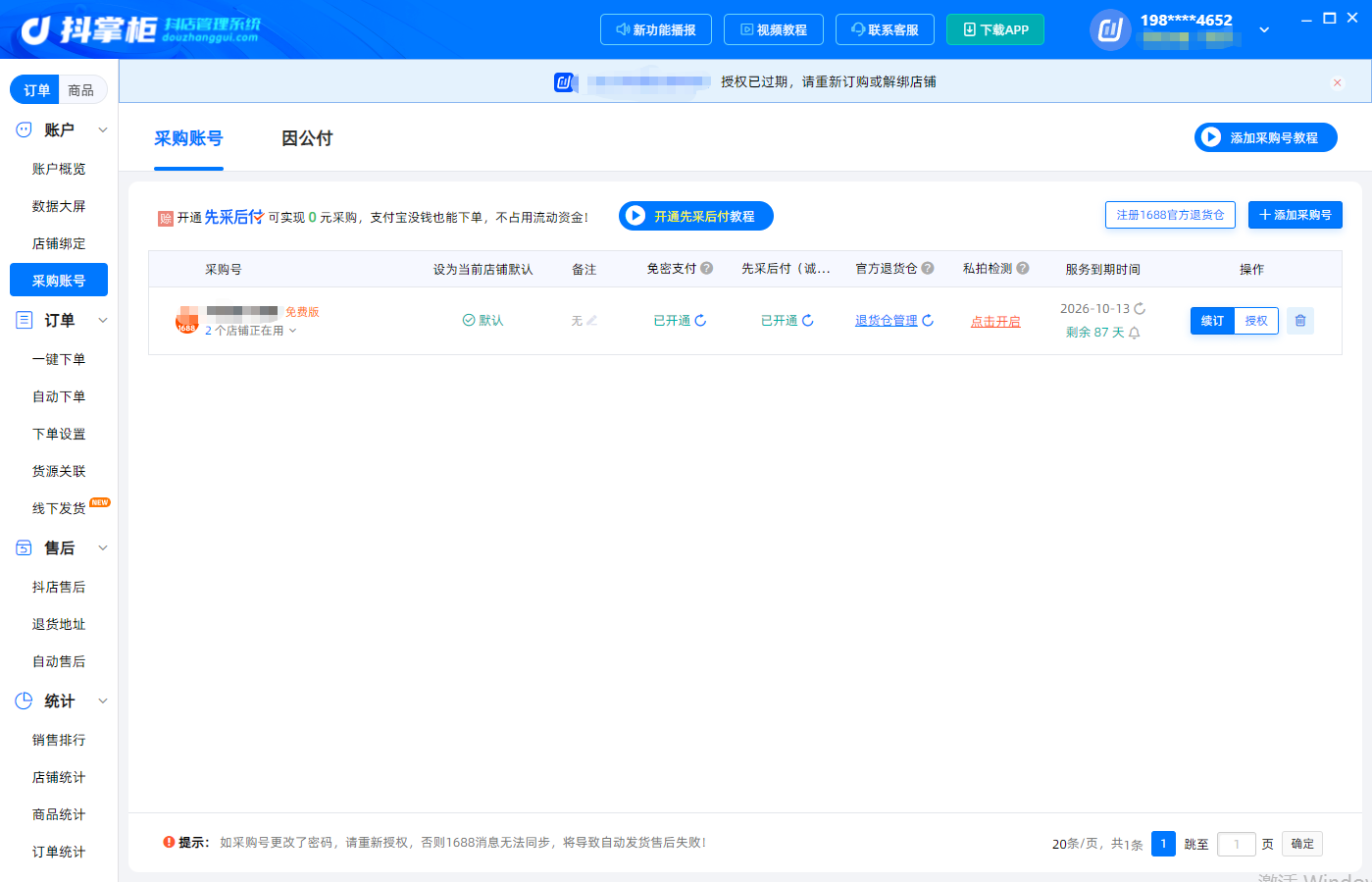Click the 1688 account avatar icon

[187, 320]
